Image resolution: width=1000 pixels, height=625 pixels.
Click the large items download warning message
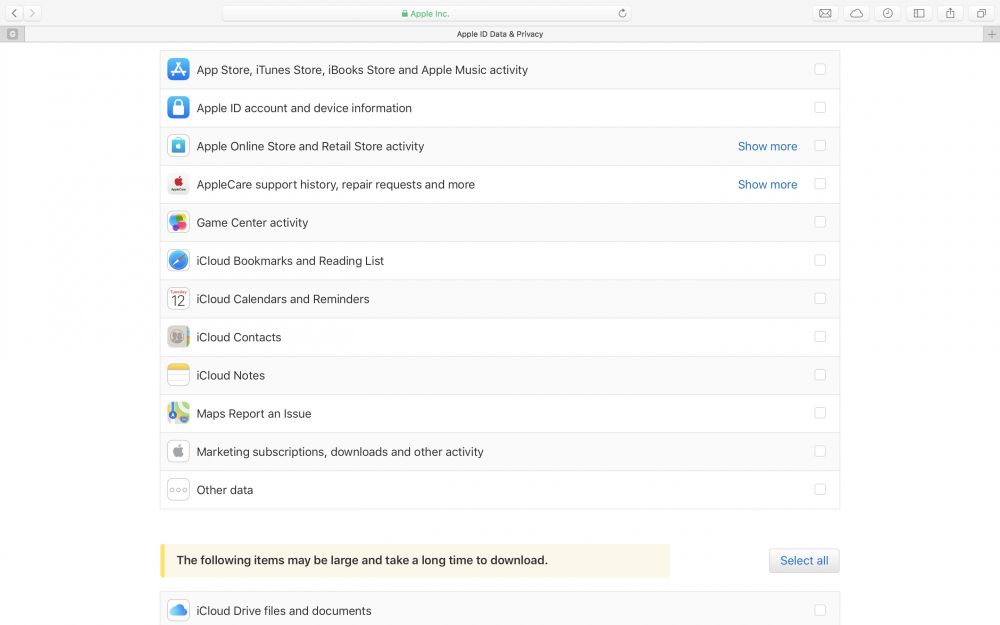coord(415,561)
